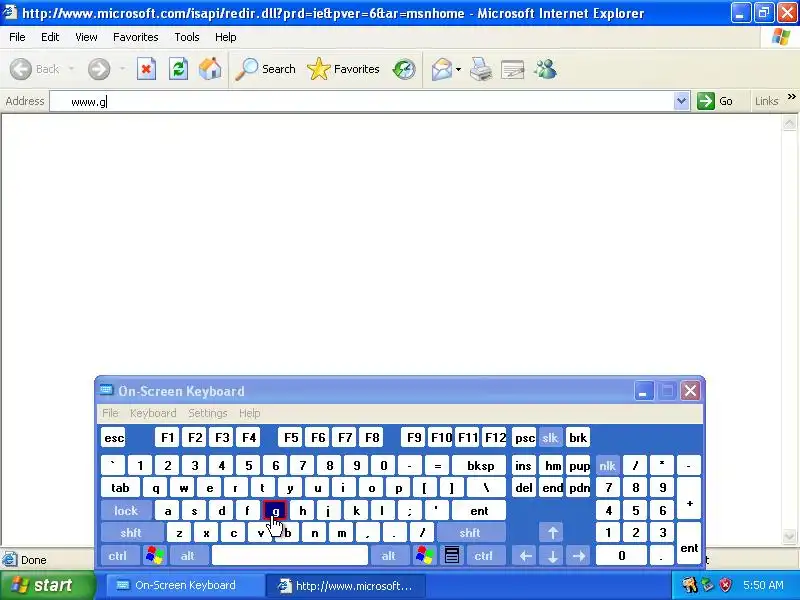Click the down arrow key on On-Screen Keyboard
This screenshot has width=800, height=600.
[552, 556]
